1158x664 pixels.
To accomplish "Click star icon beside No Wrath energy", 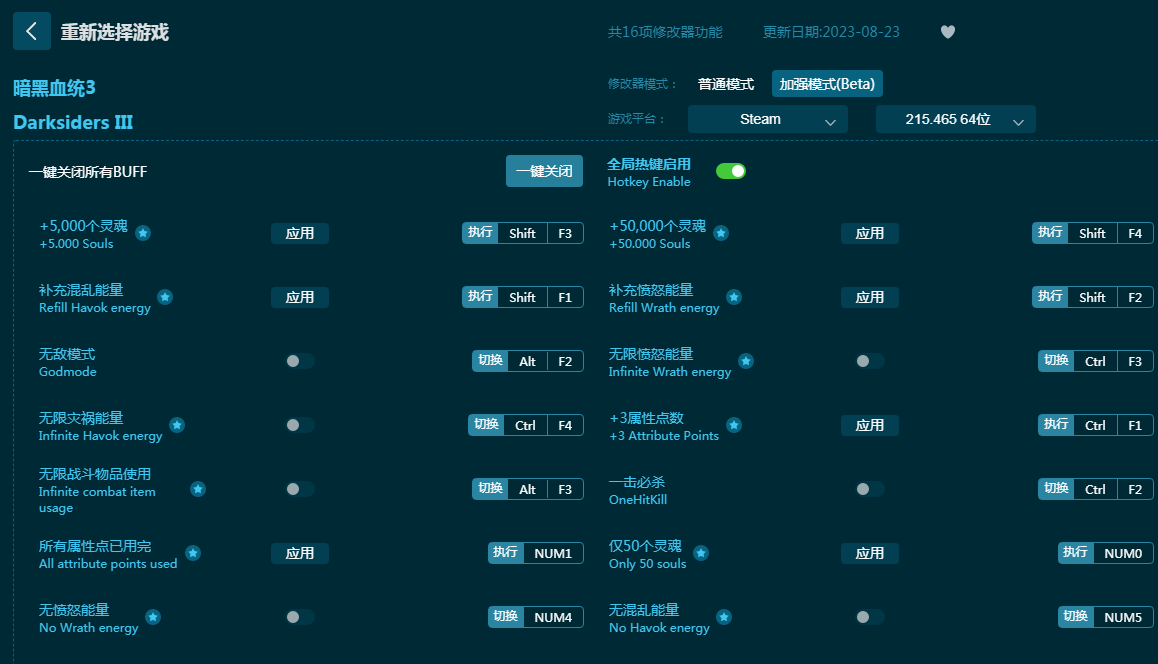I will coord(153,617).
